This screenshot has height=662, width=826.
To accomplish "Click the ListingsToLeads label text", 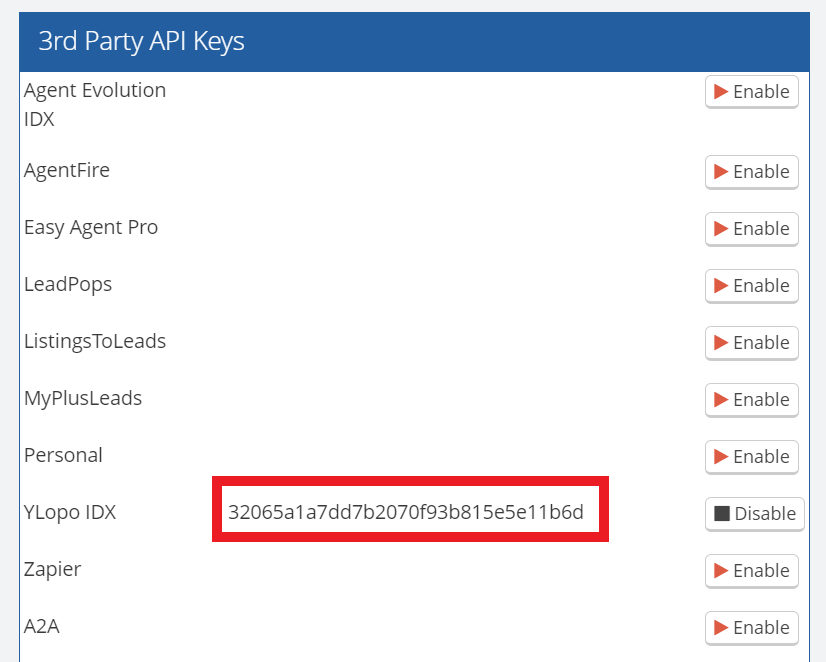I will click(95, 341).
